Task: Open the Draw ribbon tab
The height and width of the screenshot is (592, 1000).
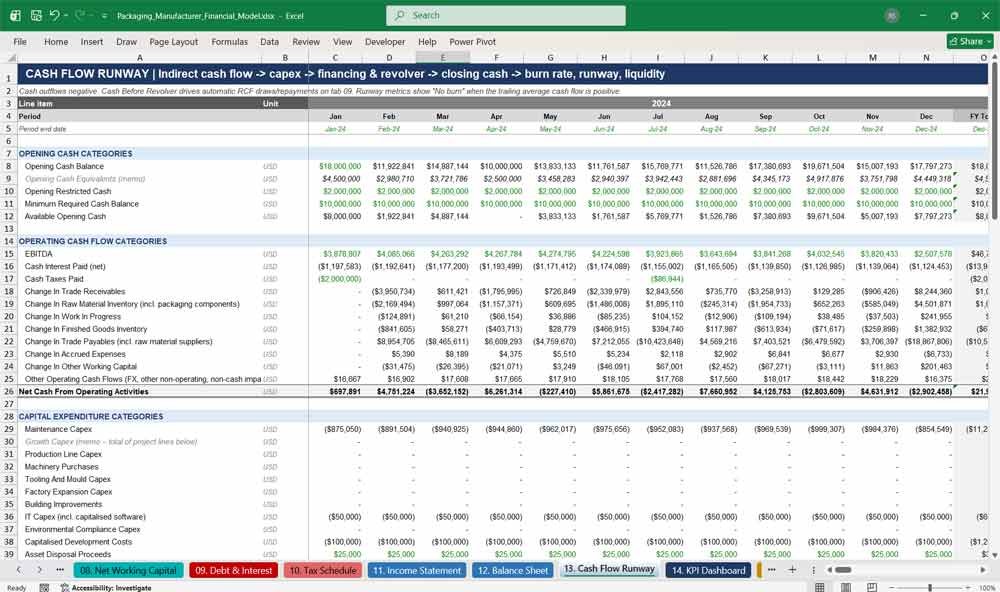Action: pos(126,41)
